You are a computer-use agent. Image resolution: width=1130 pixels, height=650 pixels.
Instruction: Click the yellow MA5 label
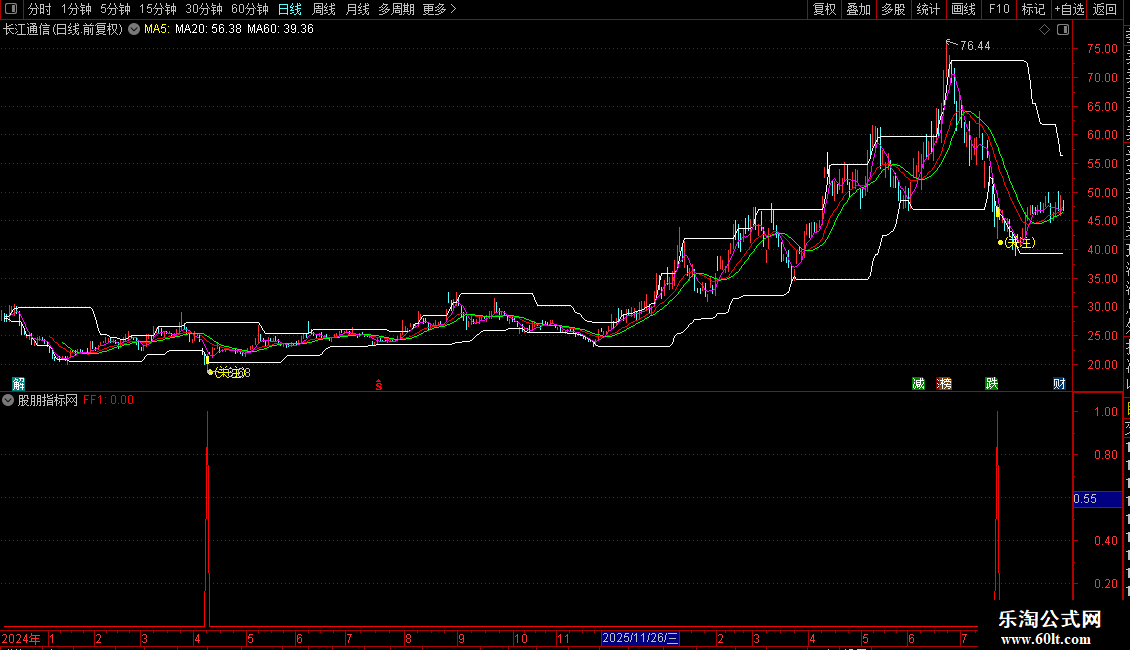[x=156, y=30]
